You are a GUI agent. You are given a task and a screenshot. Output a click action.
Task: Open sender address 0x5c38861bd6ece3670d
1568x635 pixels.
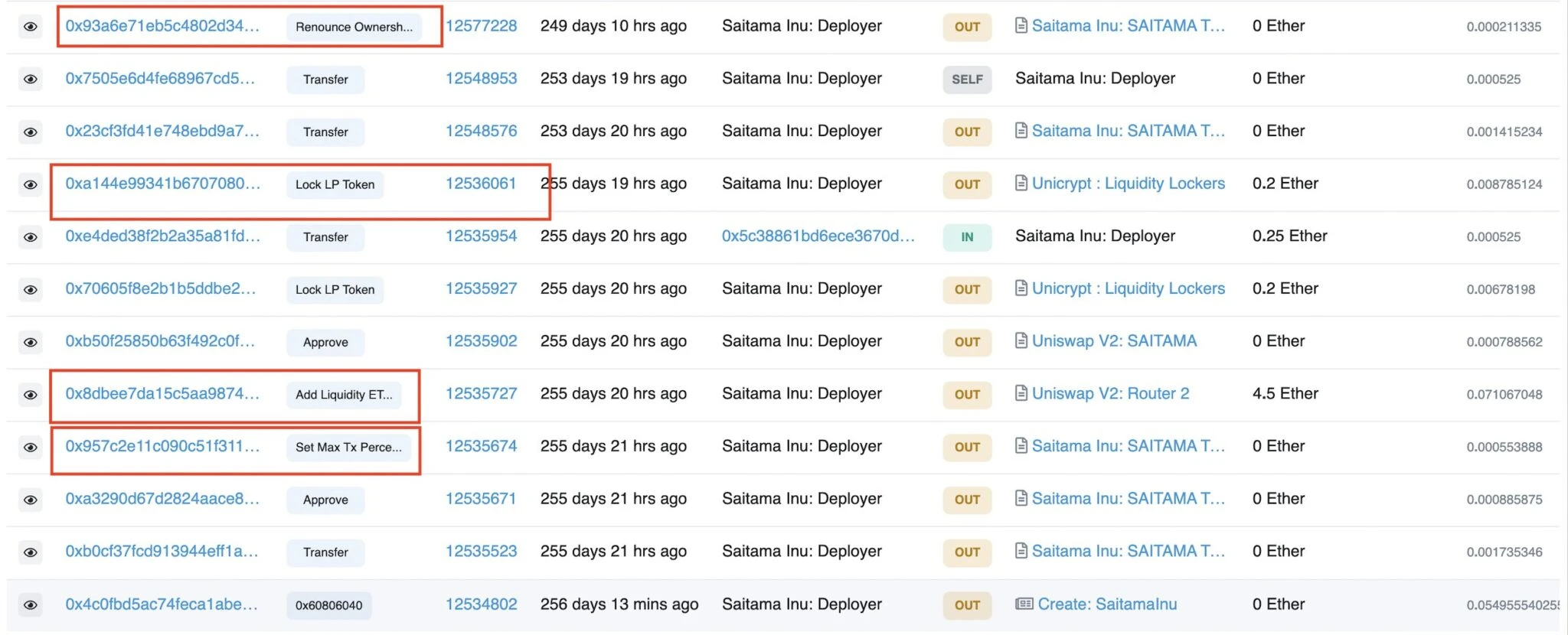point(818,236)
